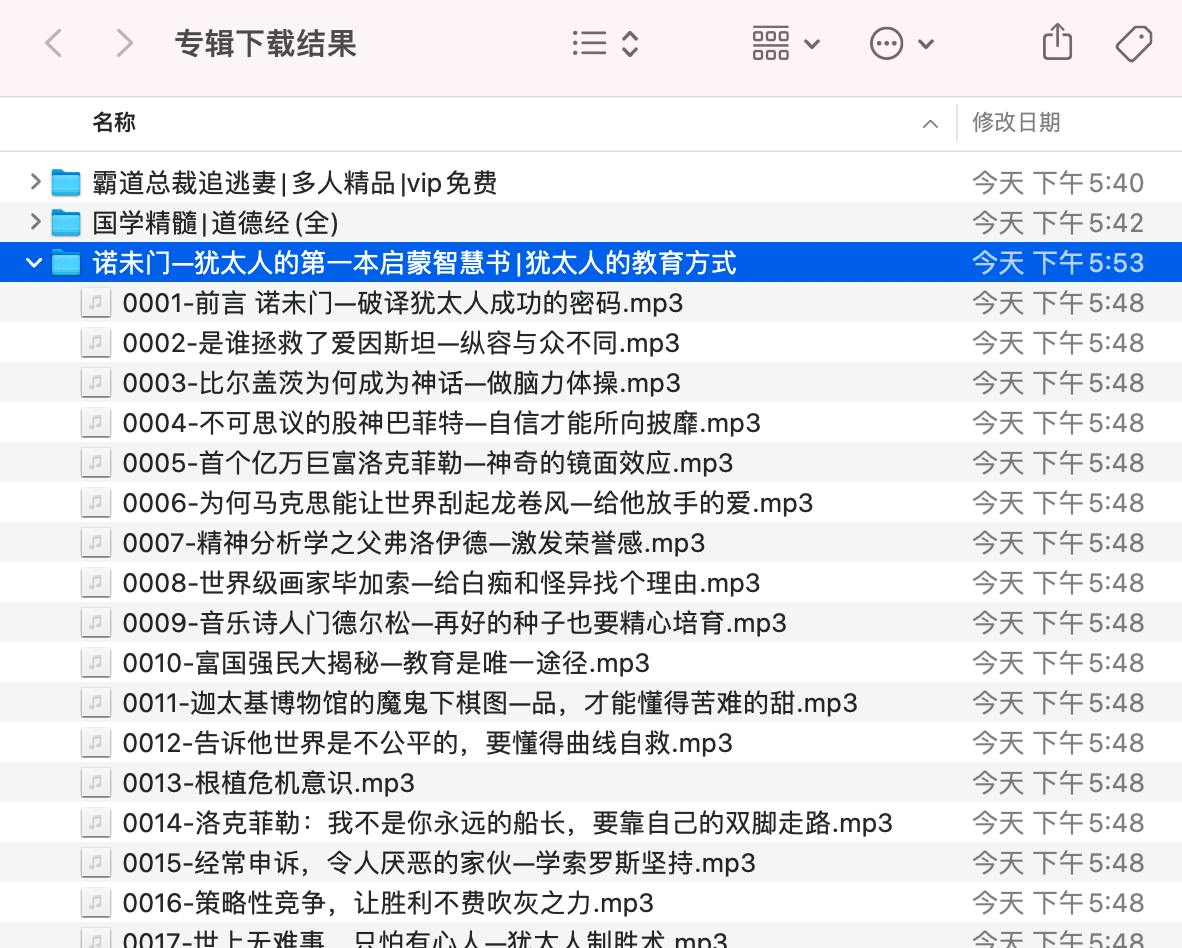
Task: Select 0012-告诉他世界是不公平的.mp3
Action: coord(427,742)
